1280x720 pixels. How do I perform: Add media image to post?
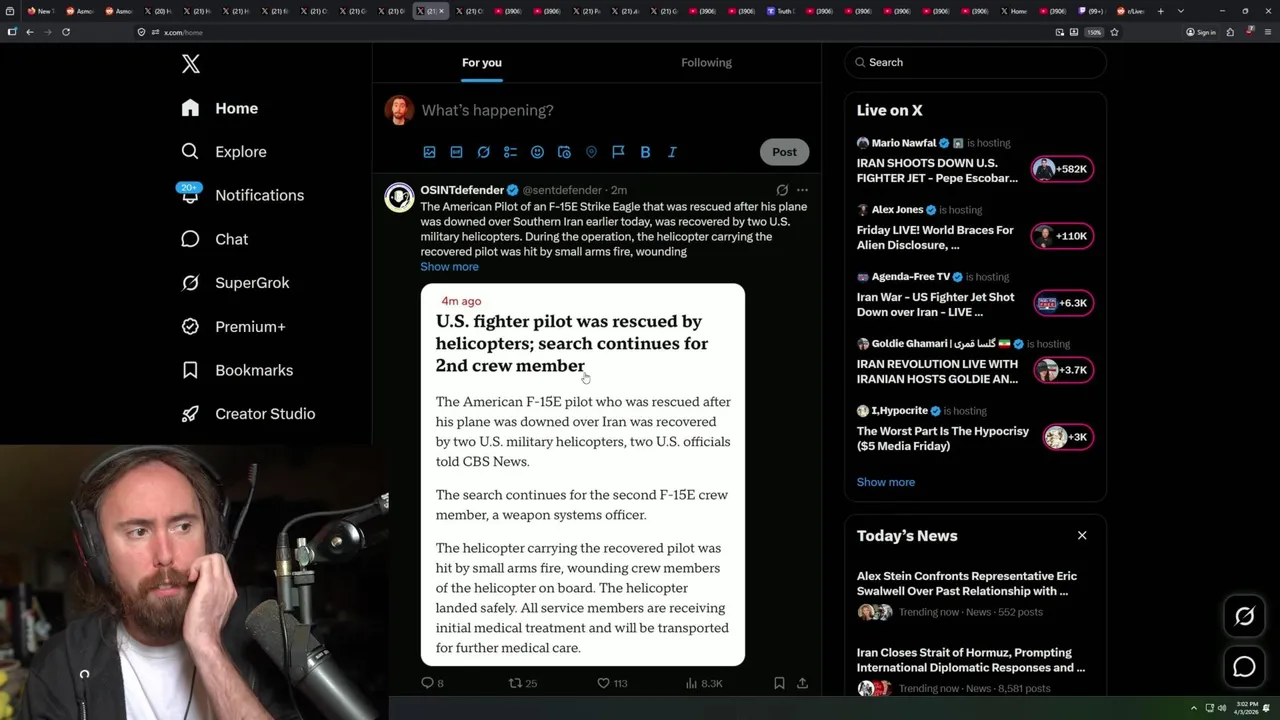click(x=429, y=152)
